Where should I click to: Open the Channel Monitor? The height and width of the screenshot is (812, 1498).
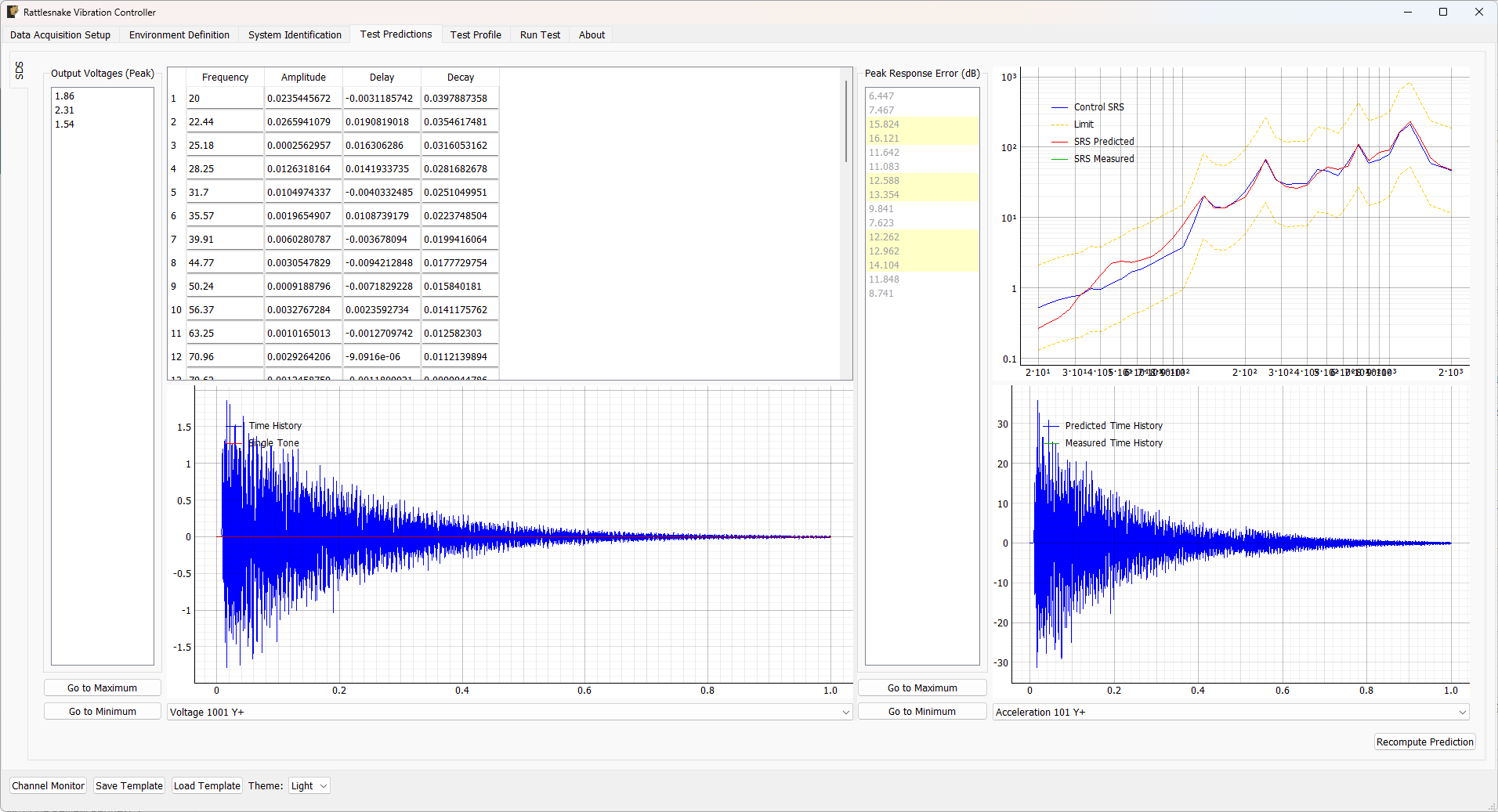pos(48,785)
